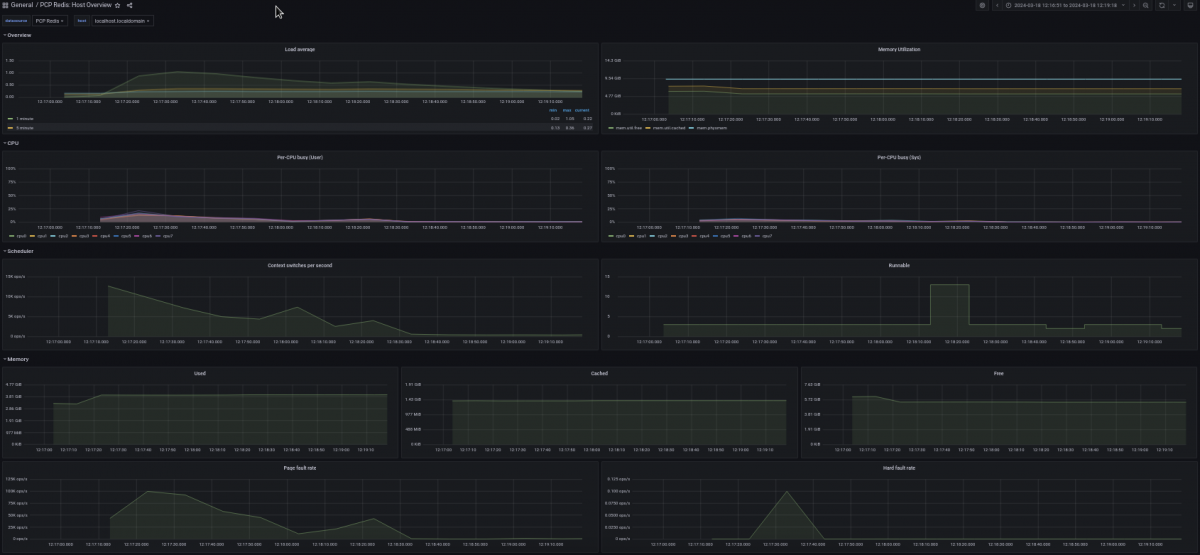This screenshot has height=555, width=1200.
Task: Open the Free memory panel title
Action: coord(999,373)
